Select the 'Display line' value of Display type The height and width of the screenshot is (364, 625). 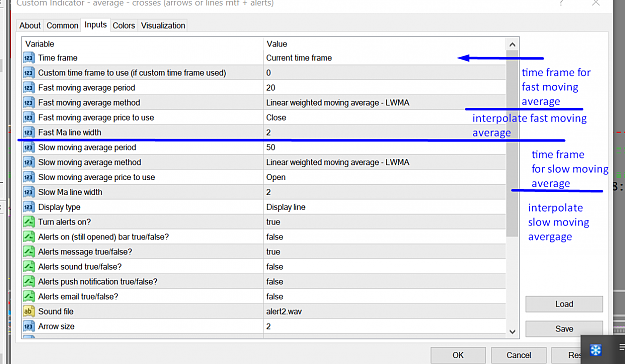click(286, 207)
